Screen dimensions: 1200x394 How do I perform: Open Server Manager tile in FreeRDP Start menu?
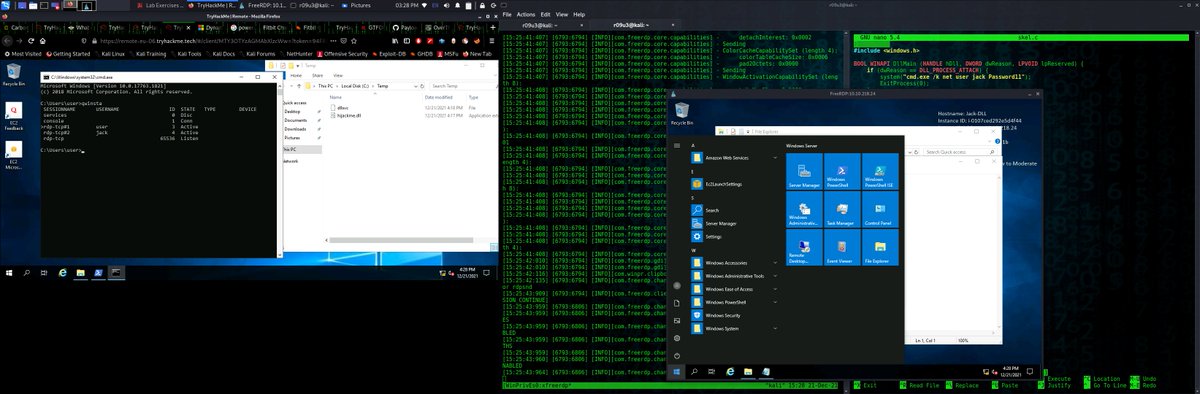804,171
